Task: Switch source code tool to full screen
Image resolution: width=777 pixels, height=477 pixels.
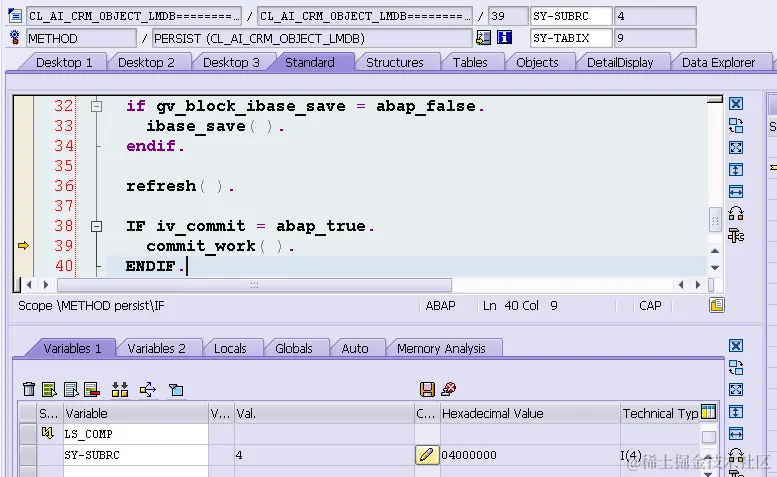Action: point(736,147)
